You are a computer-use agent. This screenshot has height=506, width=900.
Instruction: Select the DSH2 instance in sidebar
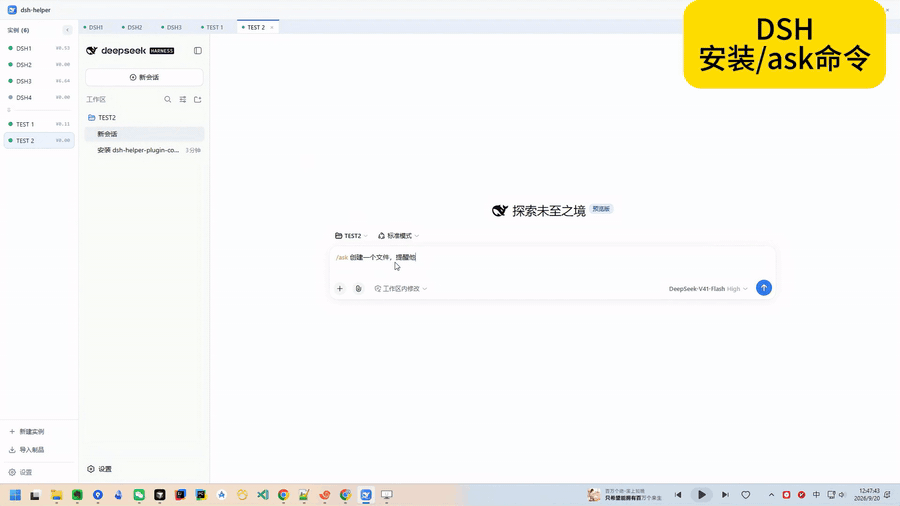point(39,65)
